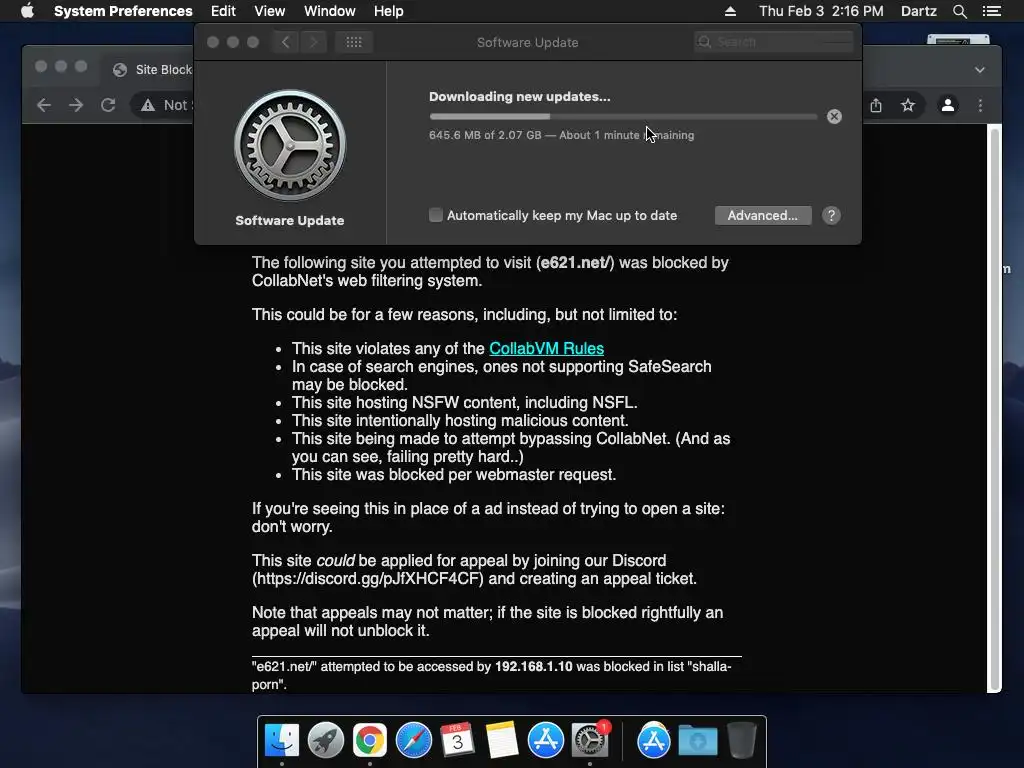Click the date and time in the menu bar

point(821,11)
